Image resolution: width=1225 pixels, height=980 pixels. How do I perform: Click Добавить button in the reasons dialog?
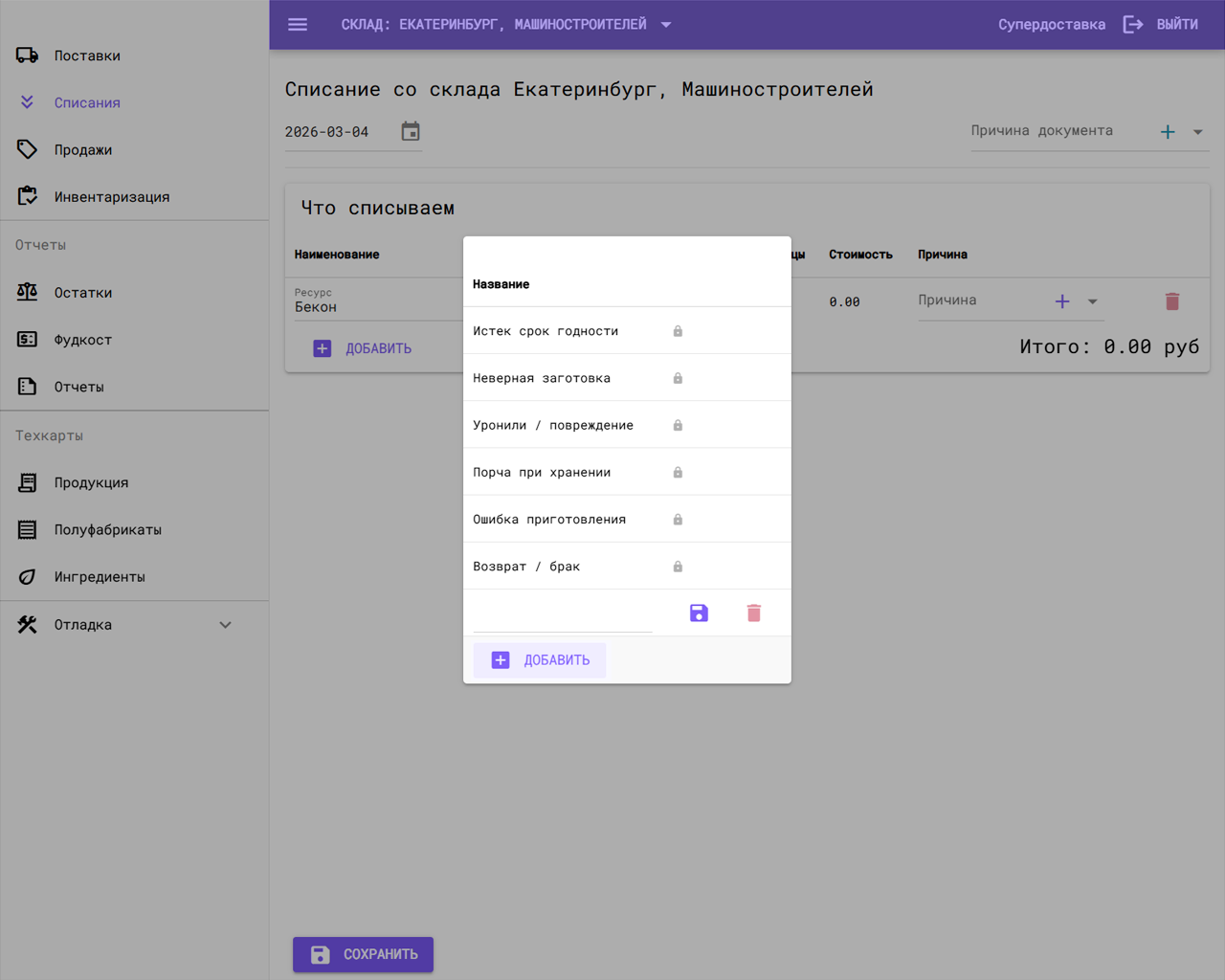(x=540, y=660)
